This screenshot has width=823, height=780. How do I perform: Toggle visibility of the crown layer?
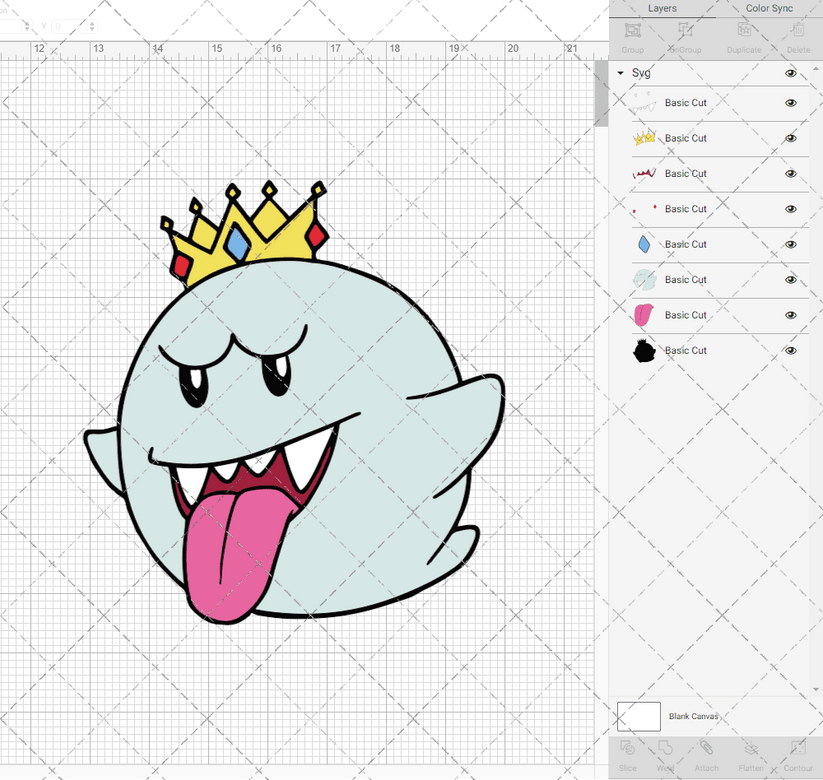790,138
